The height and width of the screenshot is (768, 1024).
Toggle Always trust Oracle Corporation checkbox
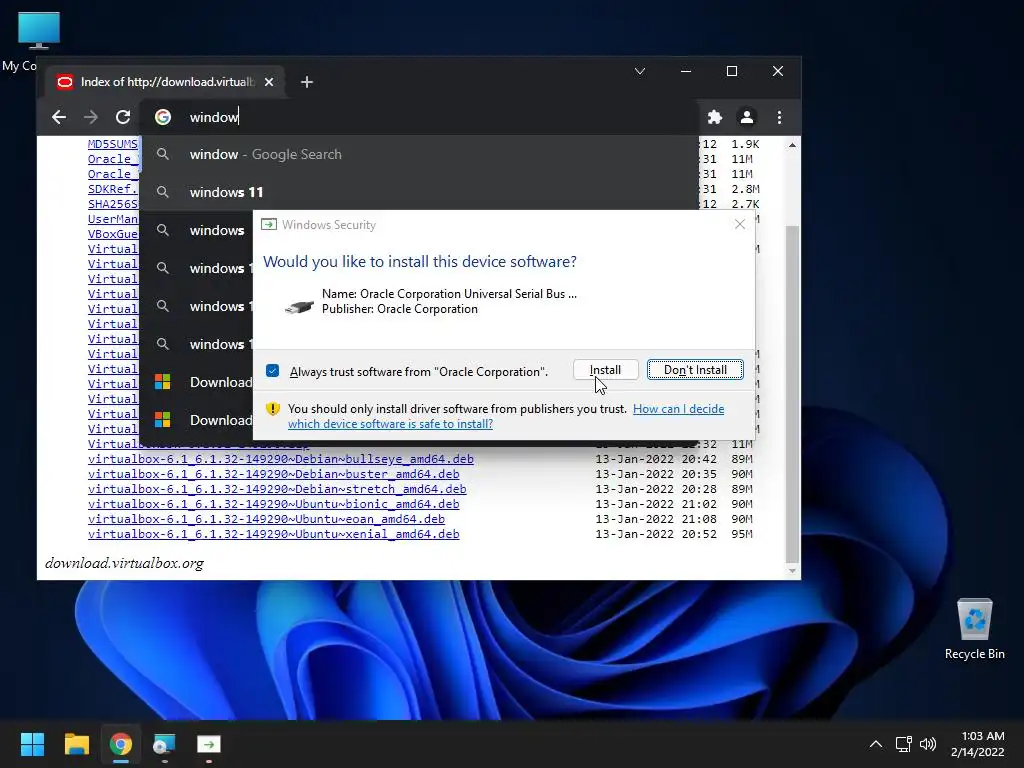coord(272,371)
